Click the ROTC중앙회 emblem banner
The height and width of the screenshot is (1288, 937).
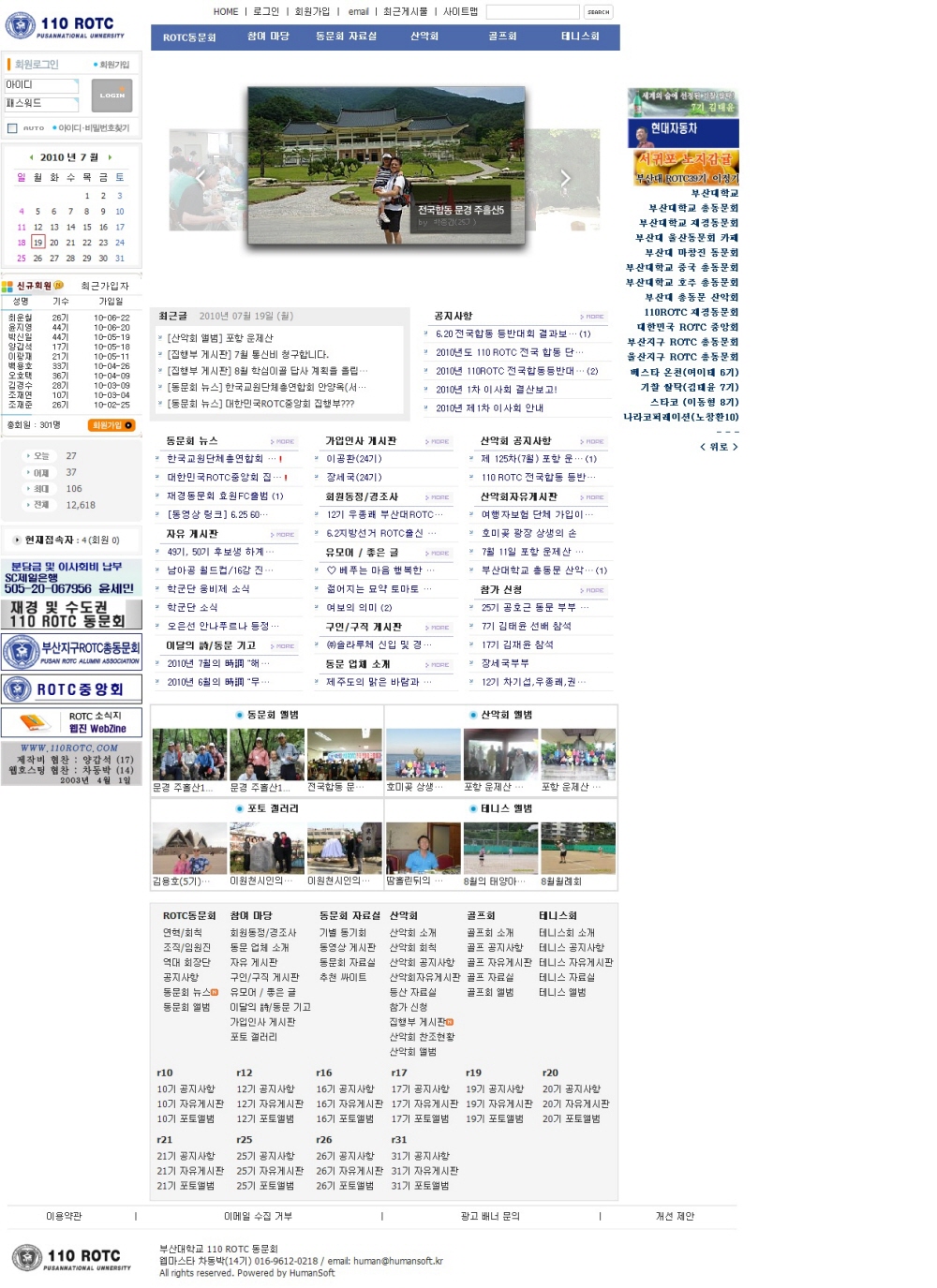click(71, 689)
